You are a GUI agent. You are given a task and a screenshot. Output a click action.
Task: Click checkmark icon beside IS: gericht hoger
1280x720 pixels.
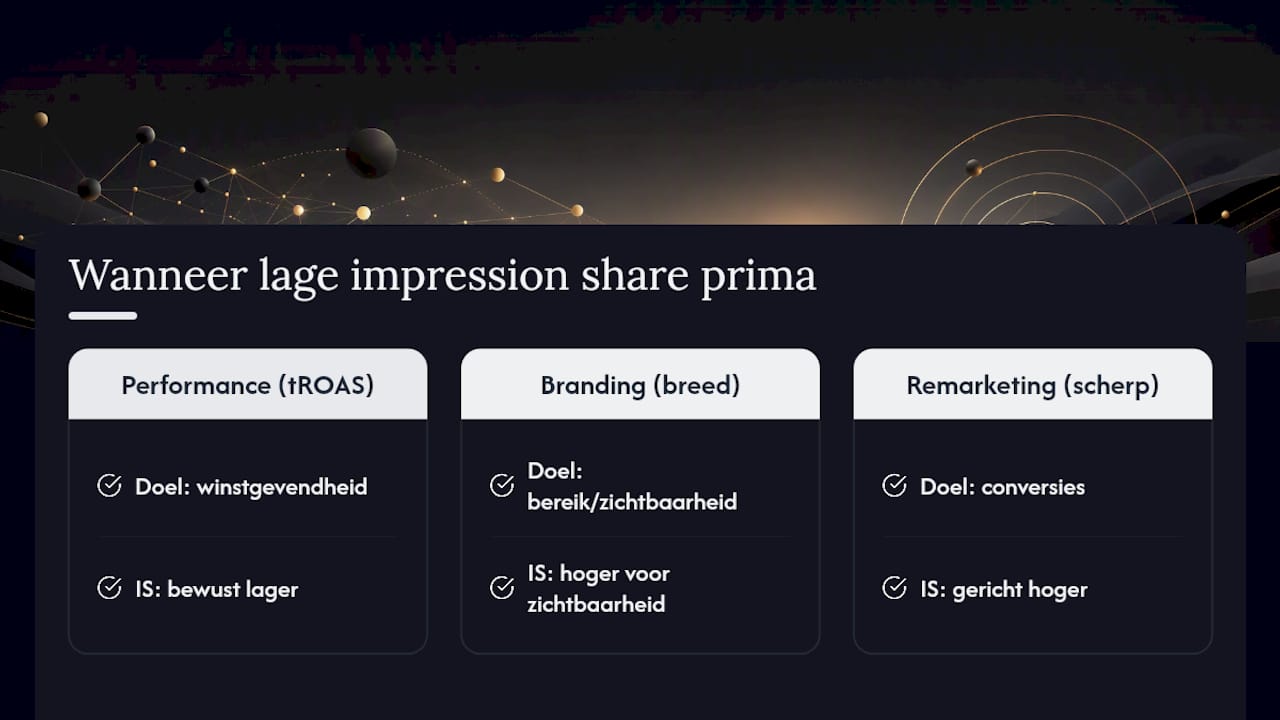click(x=894, y=588)
